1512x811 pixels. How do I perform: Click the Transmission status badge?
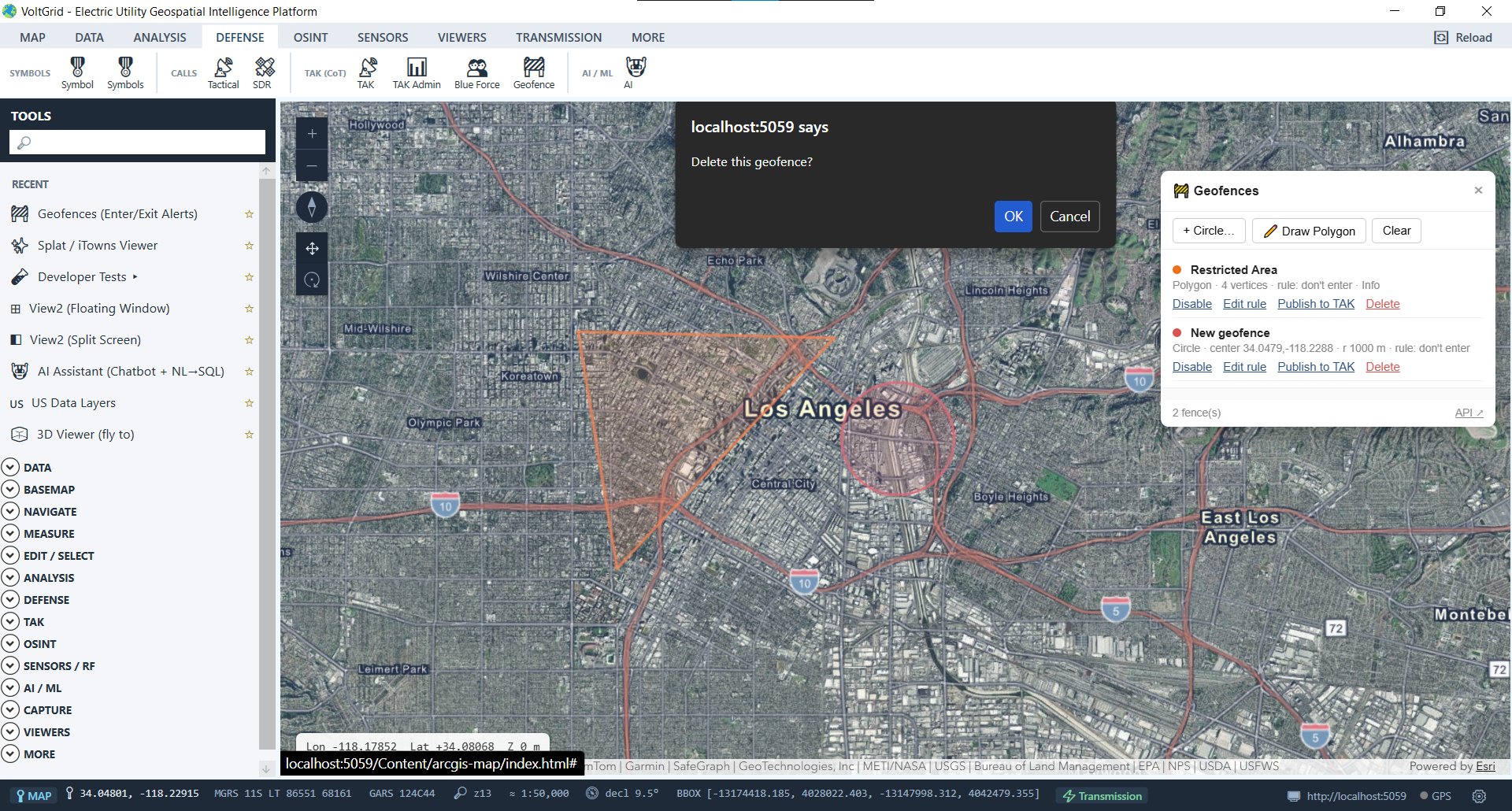click(x=1102, y=796)
